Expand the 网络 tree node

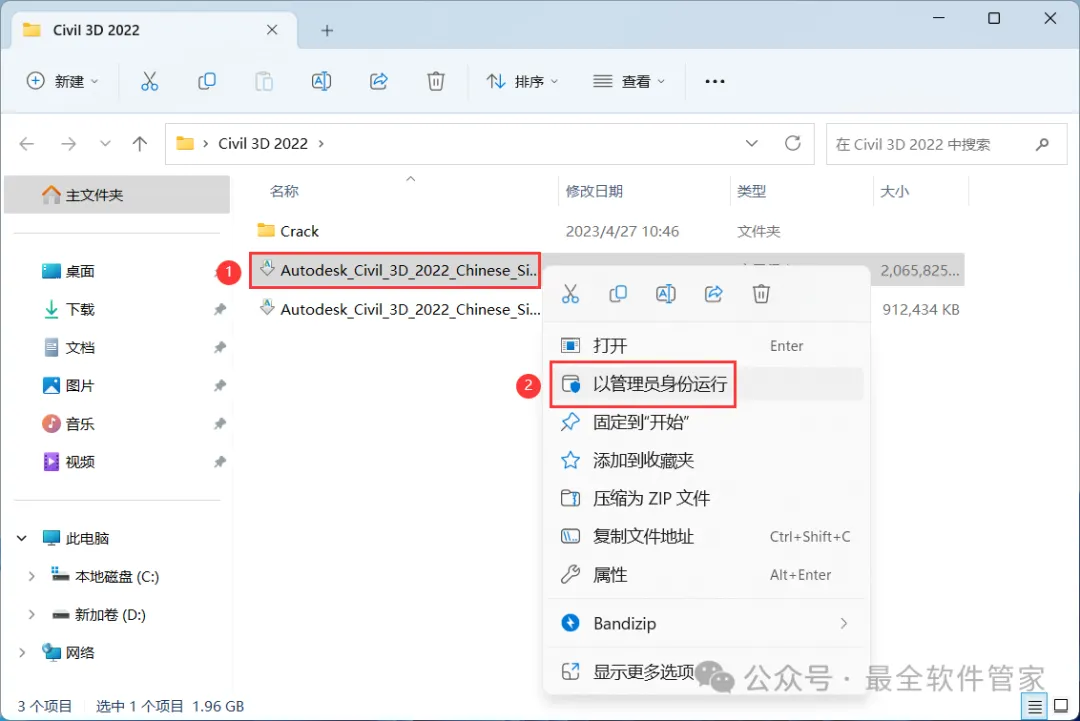[22, 652]
